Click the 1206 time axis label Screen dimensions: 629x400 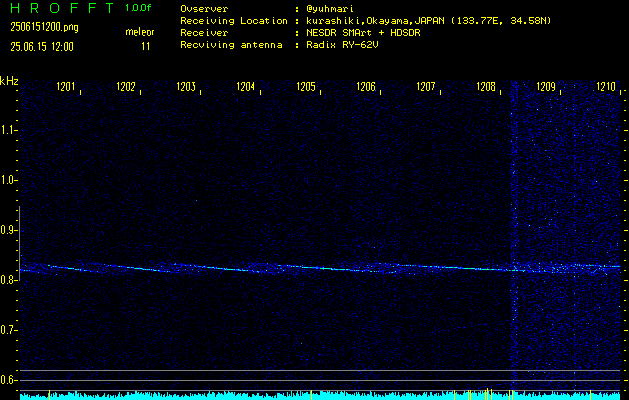(366, 87)
